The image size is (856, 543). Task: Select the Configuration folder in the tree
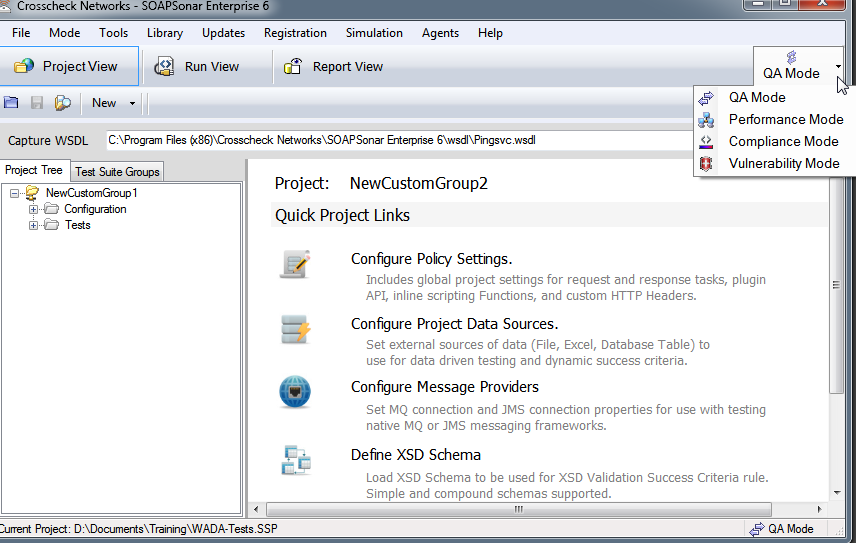(x=95, y=209)
